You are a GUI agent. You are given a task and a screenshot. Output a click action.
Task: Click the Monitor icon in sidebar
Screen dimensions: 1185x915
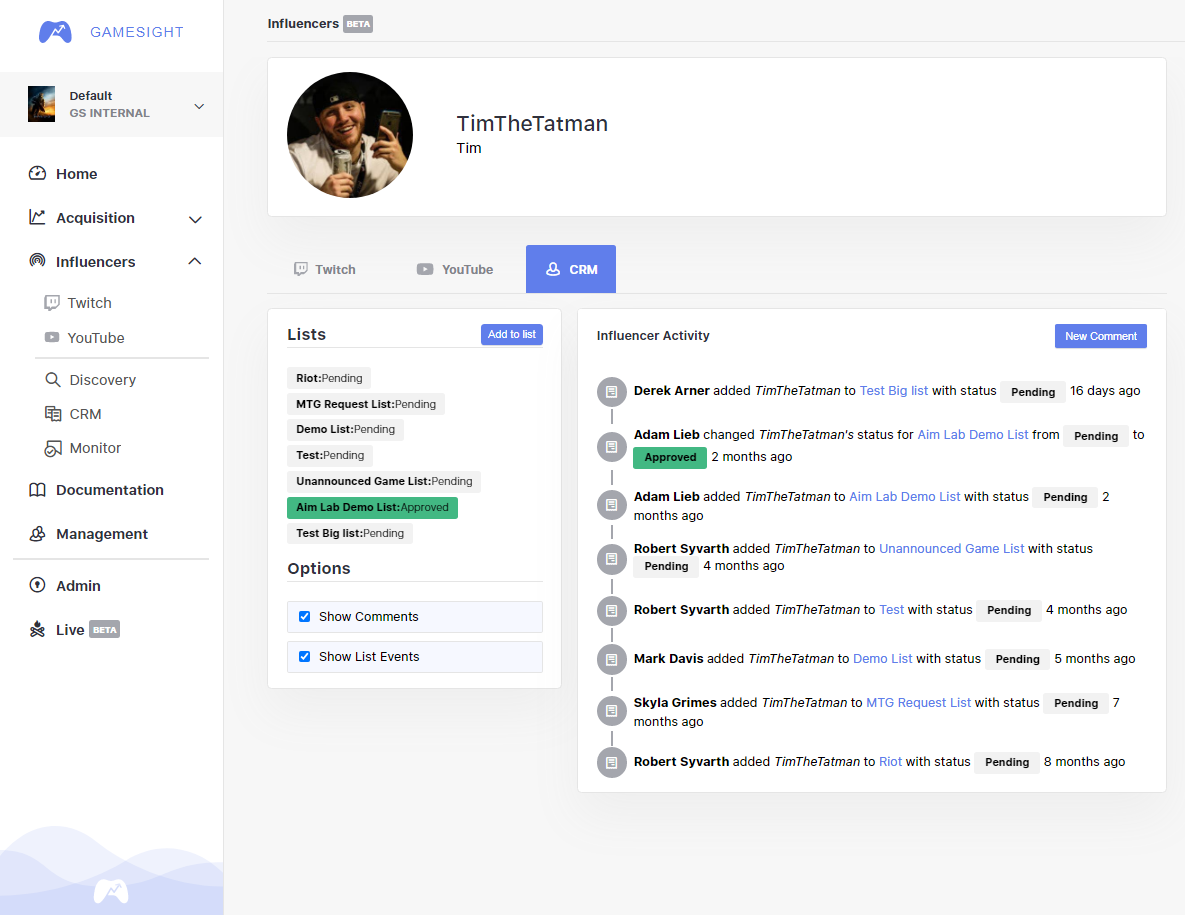53,448
